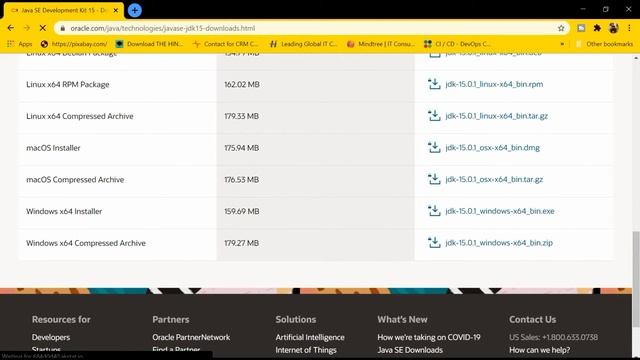Click the page vertical scrollbar thumb
Viewport: 640px width, 360px height.
click(x=636, y=279)
